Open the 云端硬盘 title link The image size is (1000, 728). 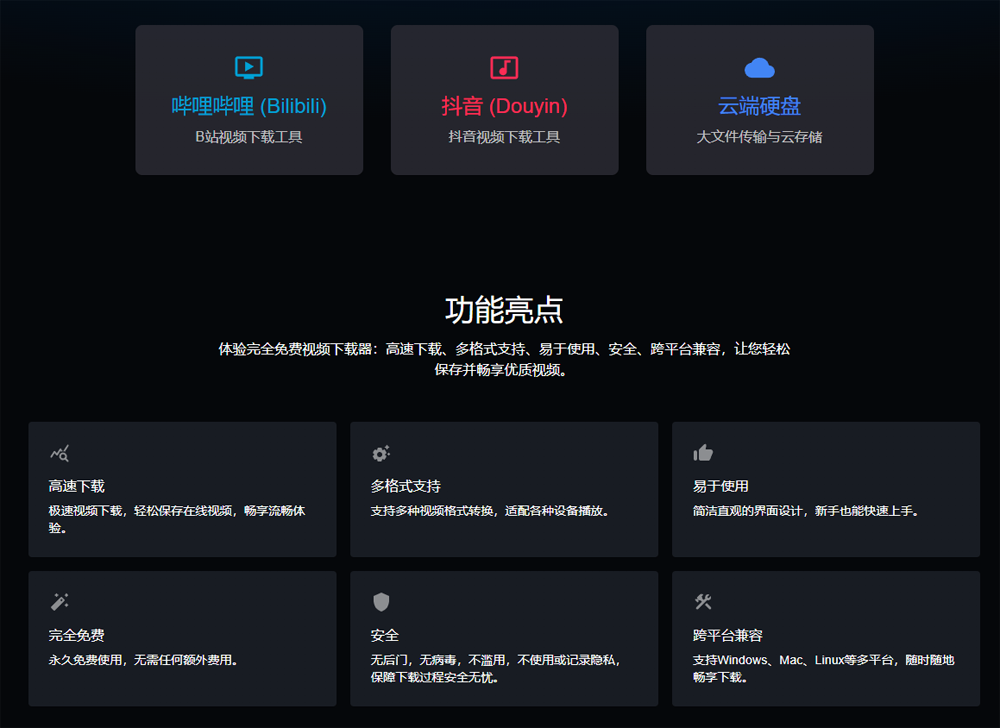(x=760, y=106)
